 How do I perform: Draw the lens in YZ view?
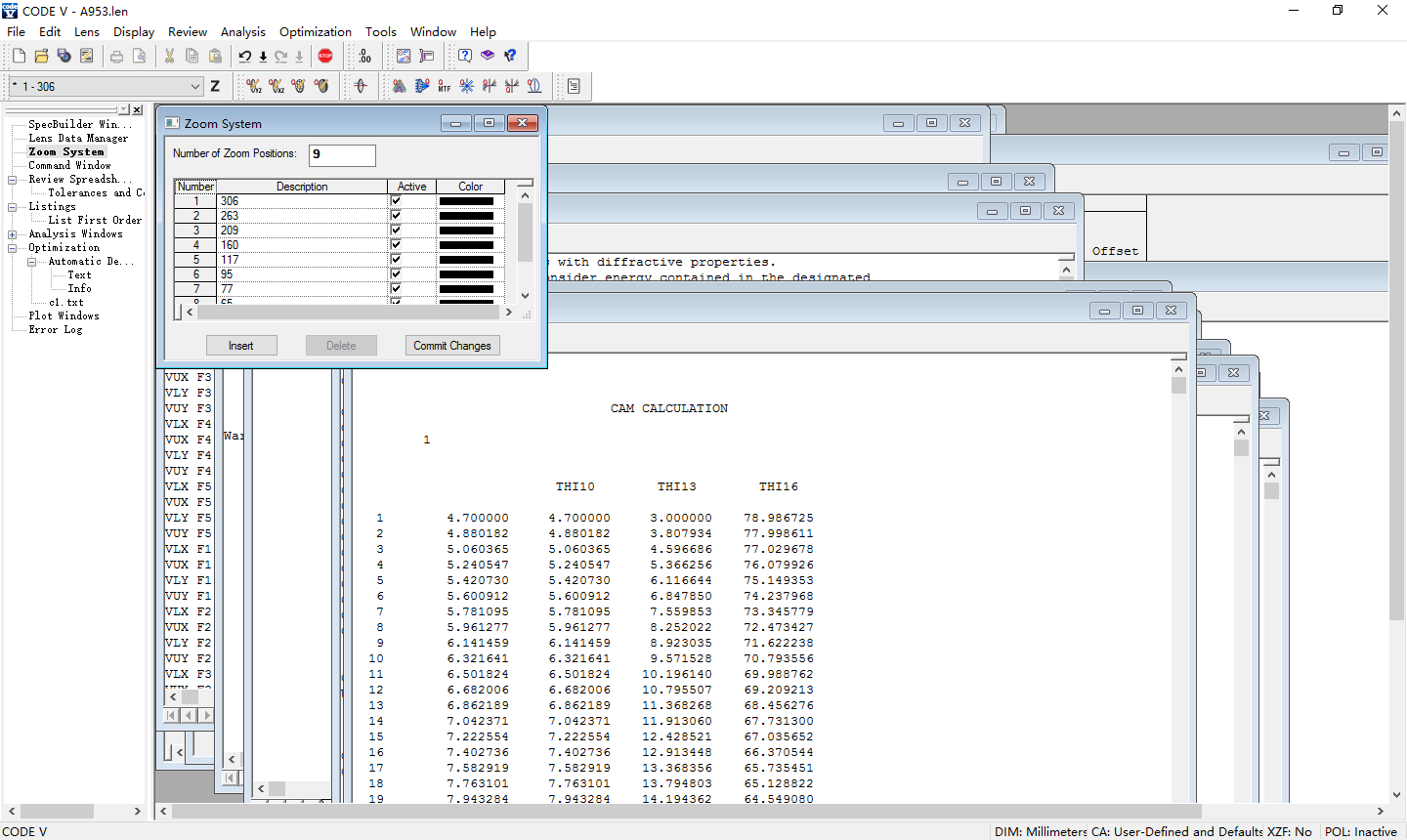coord(254,86)
